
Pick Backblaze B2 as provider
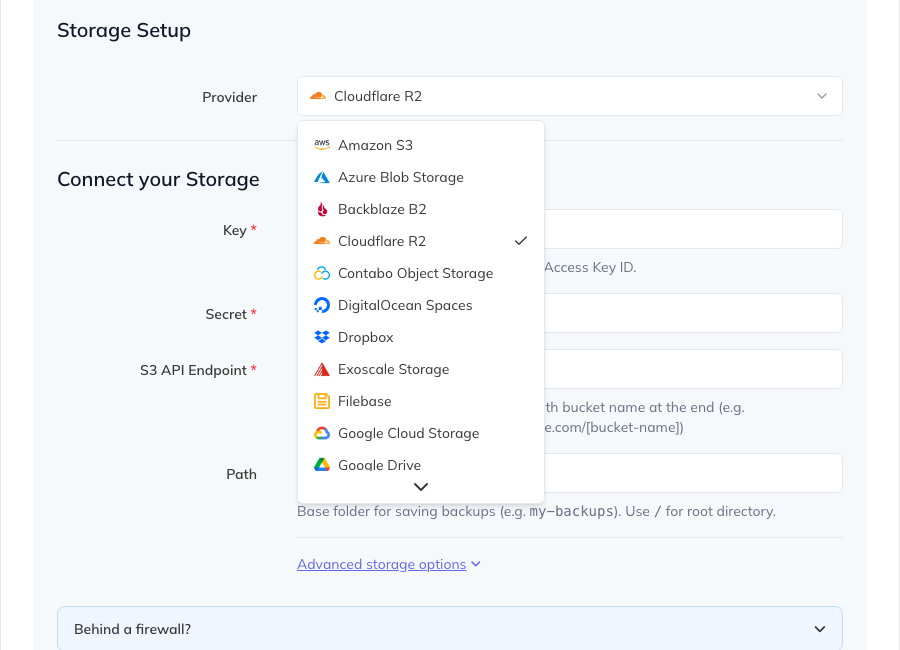[421, 210]
